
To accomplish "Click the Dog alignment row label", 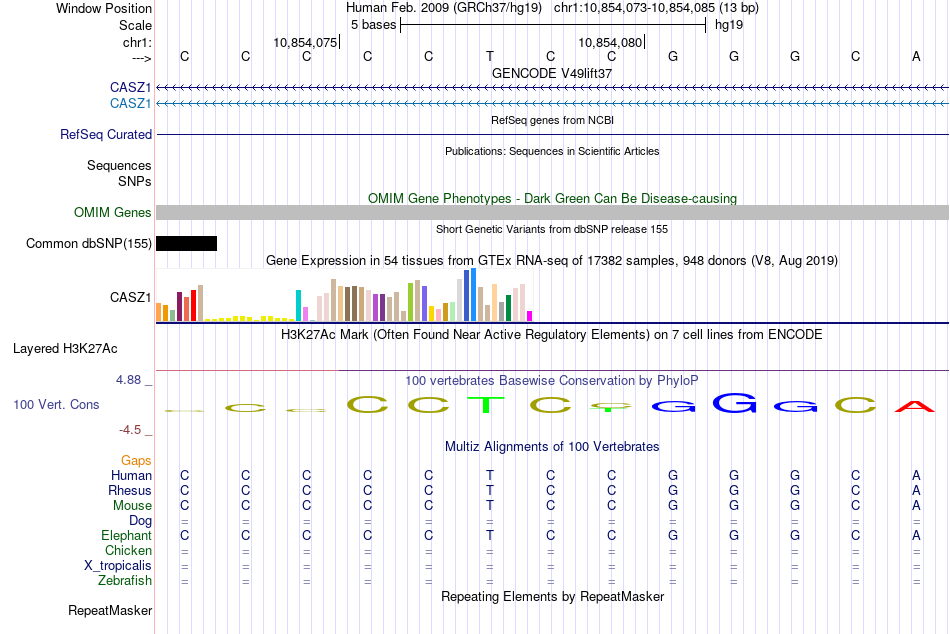I will point(140,521).
